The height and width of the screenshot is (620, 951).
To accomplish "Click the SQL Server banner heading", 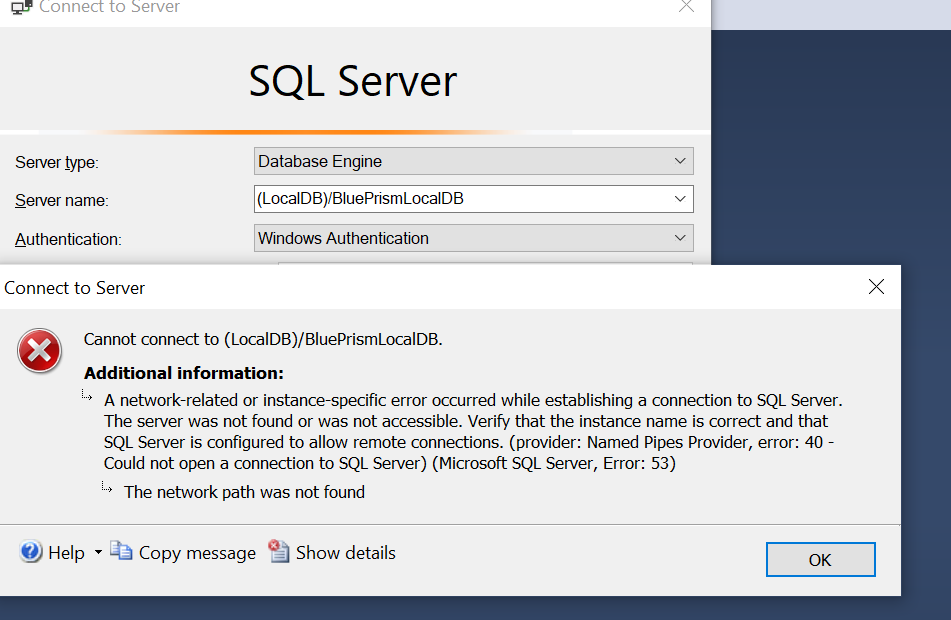I will (353, 81).
